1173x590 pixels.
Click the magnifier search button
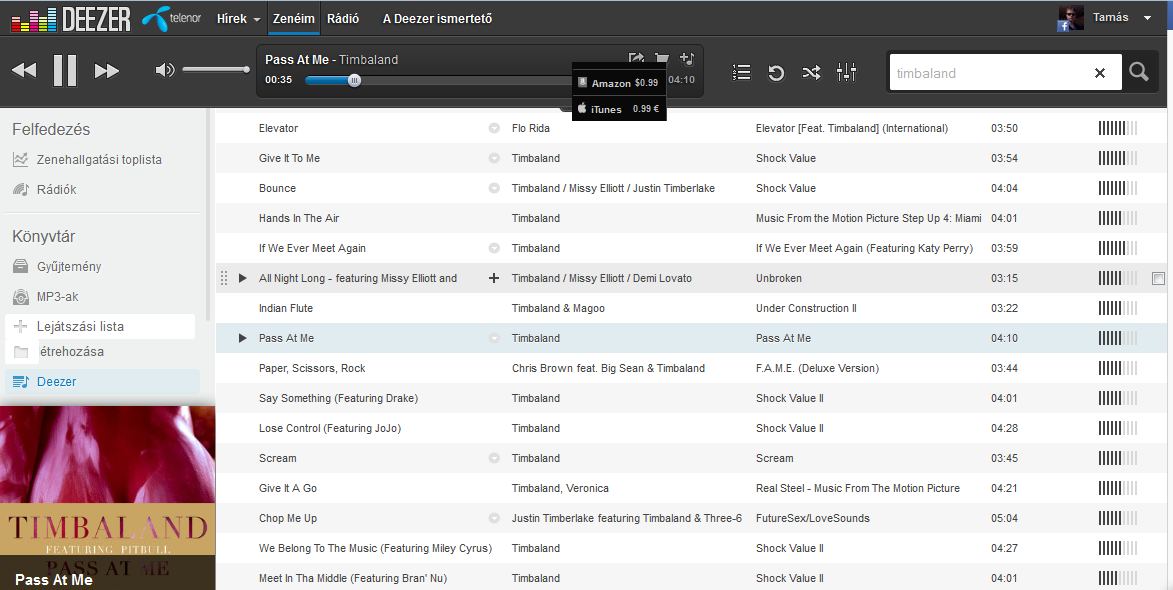pos(1139,72)
